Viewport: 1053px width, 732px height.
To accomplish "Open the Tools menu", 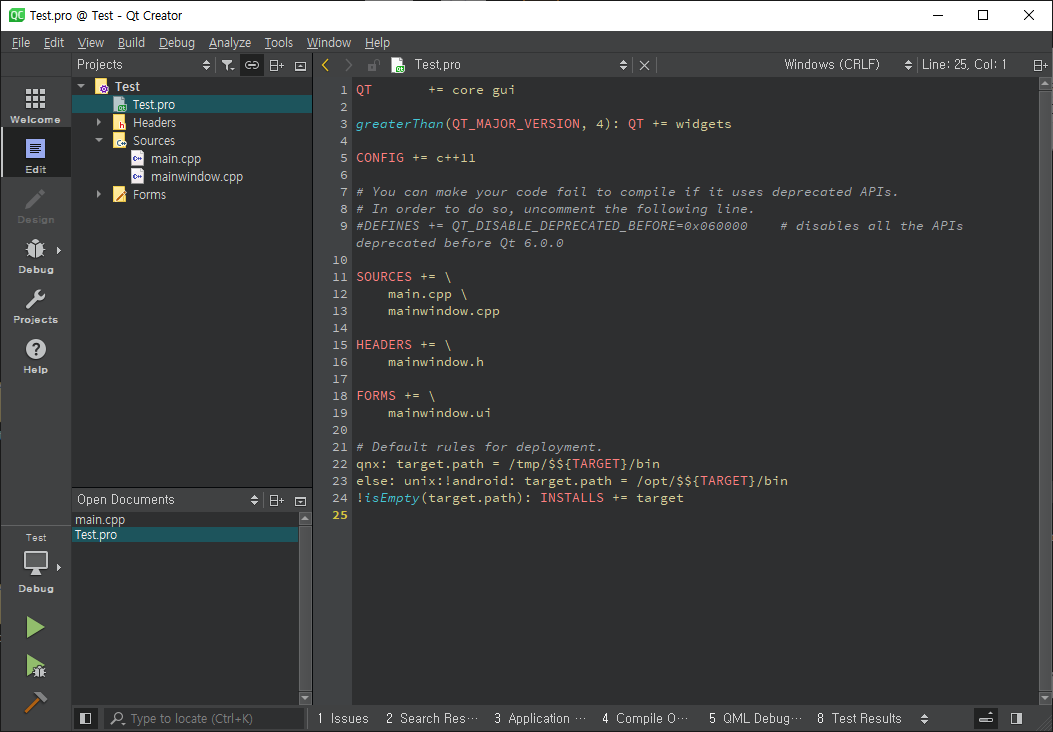I will pyautogui.click(x=279, y=42).
